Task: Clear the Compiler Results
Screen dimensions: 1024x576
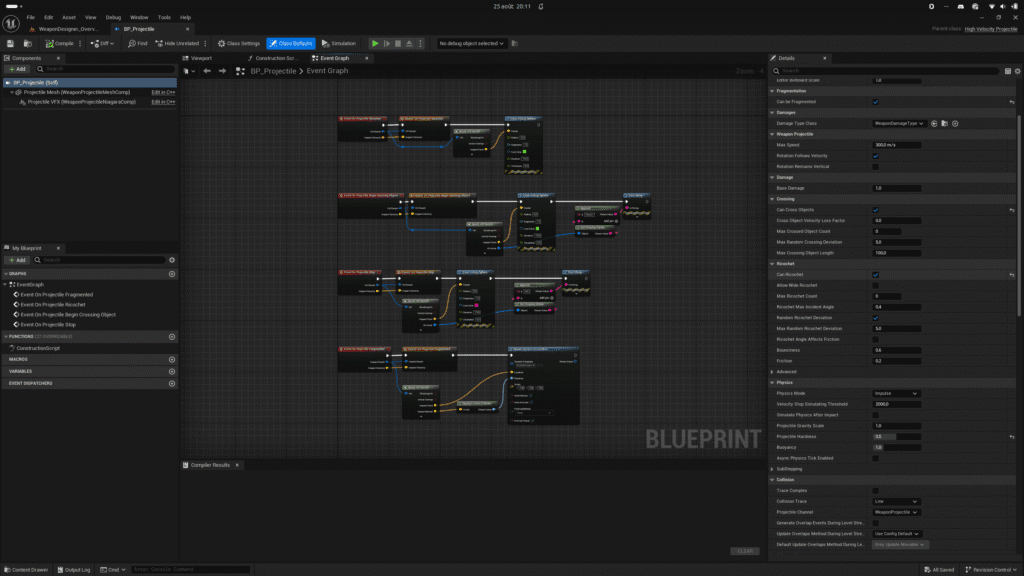Action: tap(744, 551)
